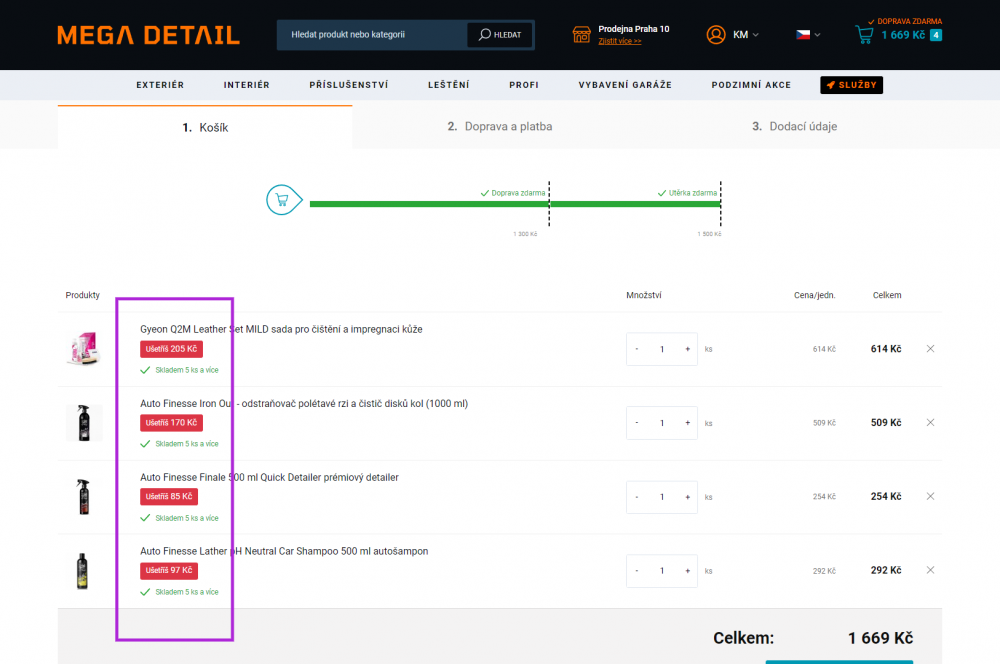Click the Prodejna Praha 10 store icon
This screenshot has width=1000, height=664.
tap(581, 34)
